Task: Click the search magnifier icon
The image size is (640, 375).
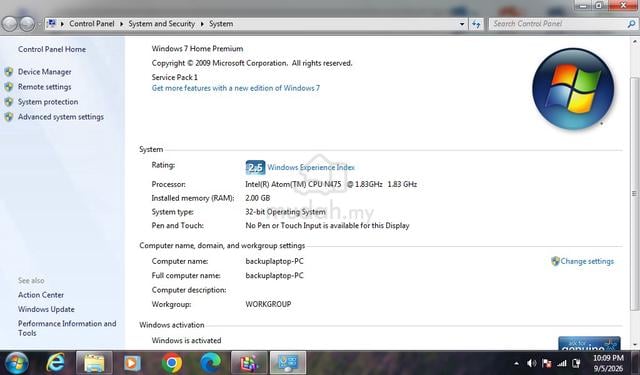Action: point(631,24)
